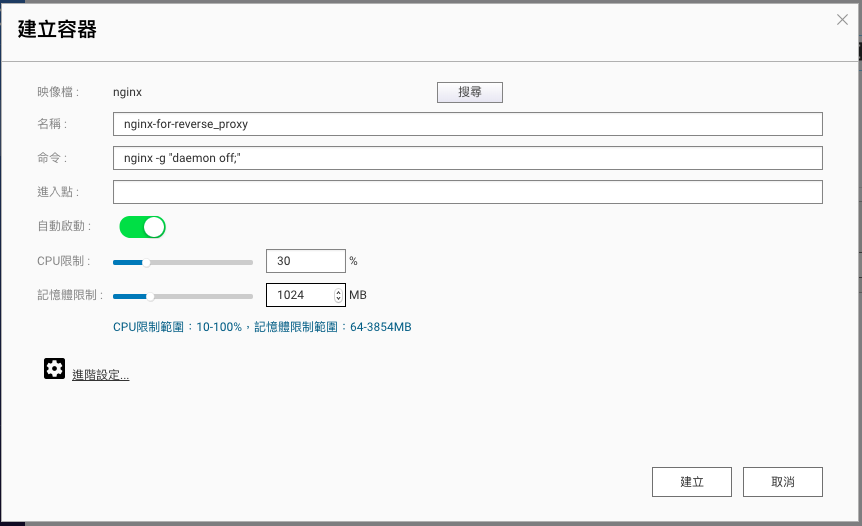
Task: Click the CPU限制 percentage box showing 30
Action: [x=305, y=261]
